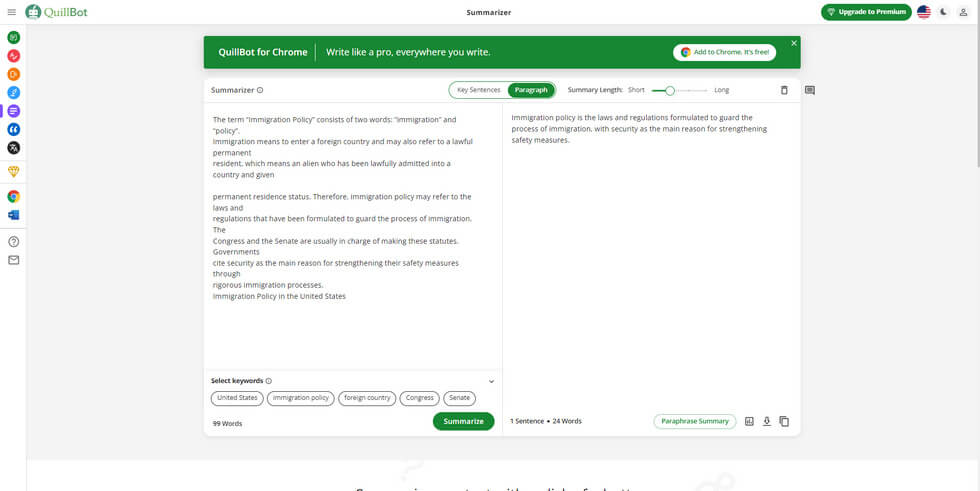Open the Translator tool in the sidebar
This screenshot has width=980, height=491.
coord(14,148)
